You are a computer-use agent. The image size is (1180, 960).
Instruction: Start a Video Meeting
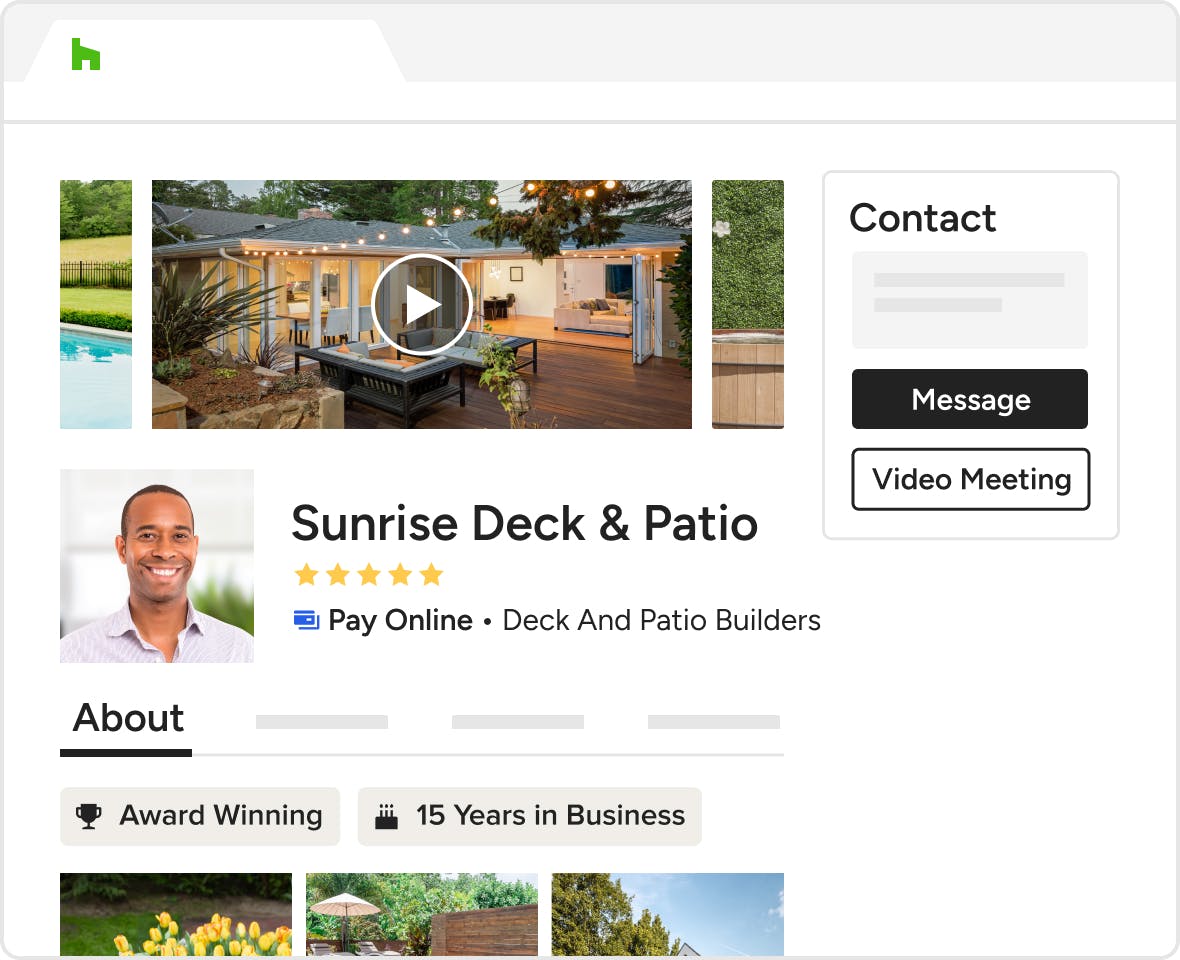970,480
